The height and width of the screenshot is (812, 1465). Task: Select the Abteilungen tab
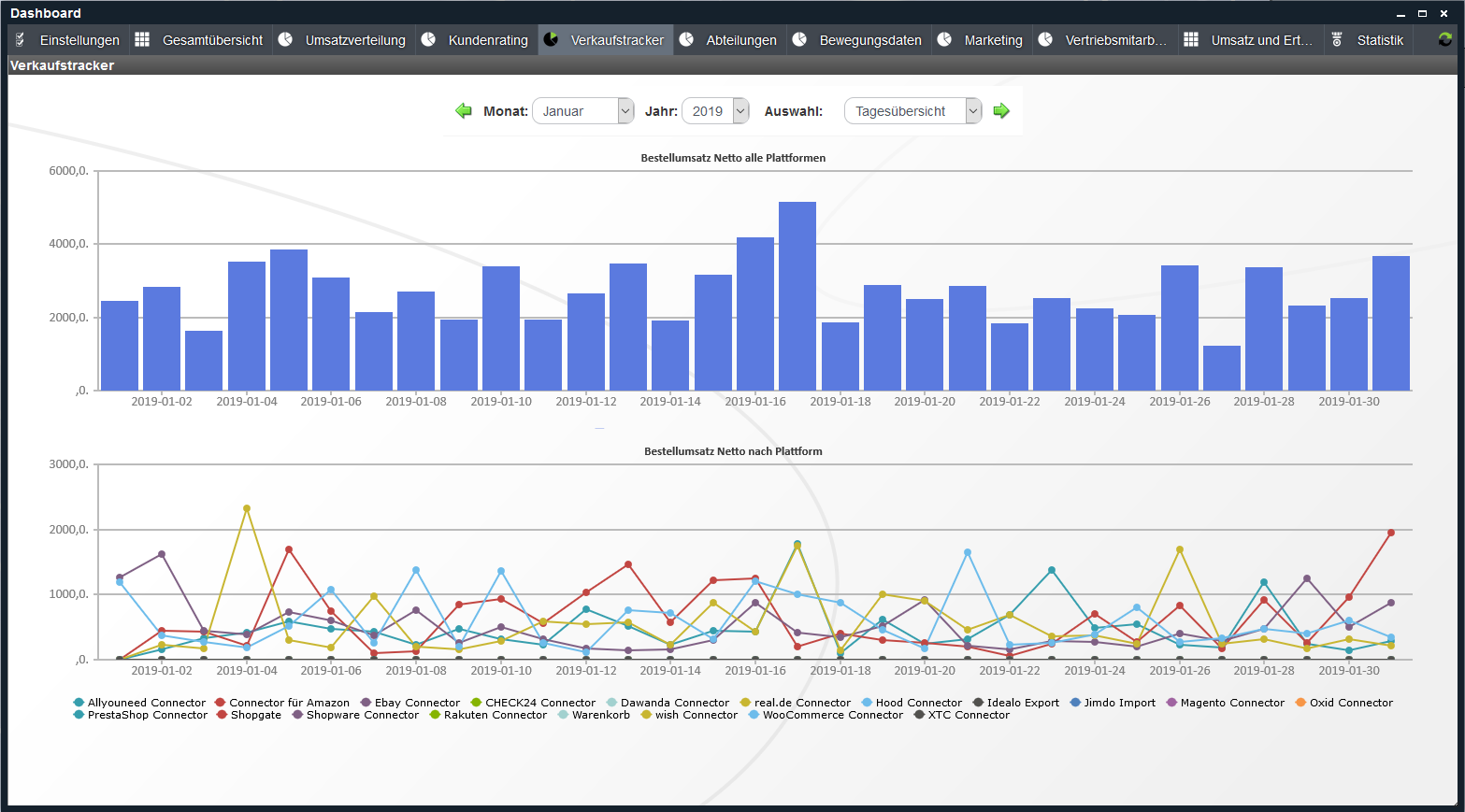click(x=740, y=40)
